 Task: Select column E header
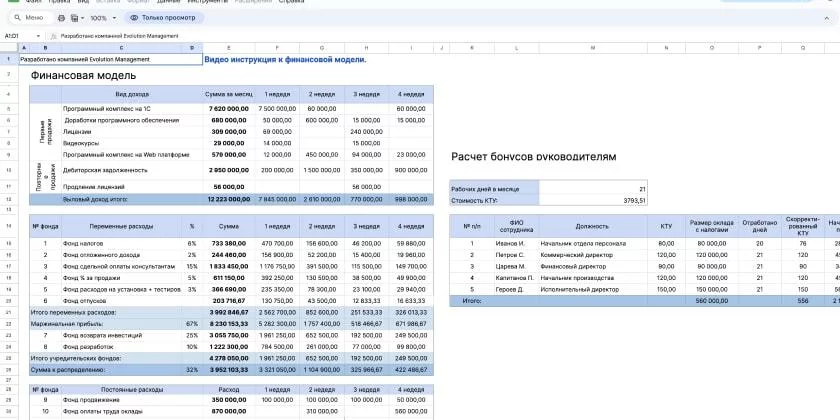[229, 48]
